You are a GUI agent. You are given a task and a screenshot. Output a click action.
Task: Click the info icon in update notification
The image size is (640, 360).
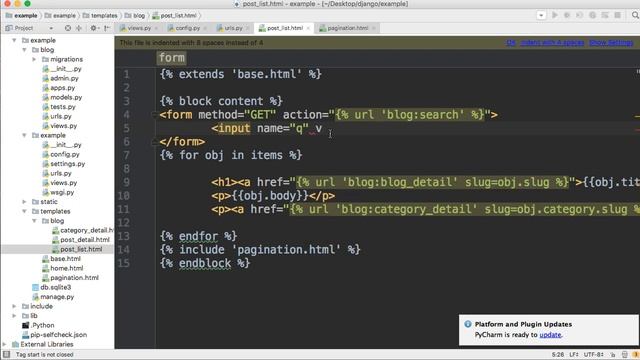[x=468, y=324]
